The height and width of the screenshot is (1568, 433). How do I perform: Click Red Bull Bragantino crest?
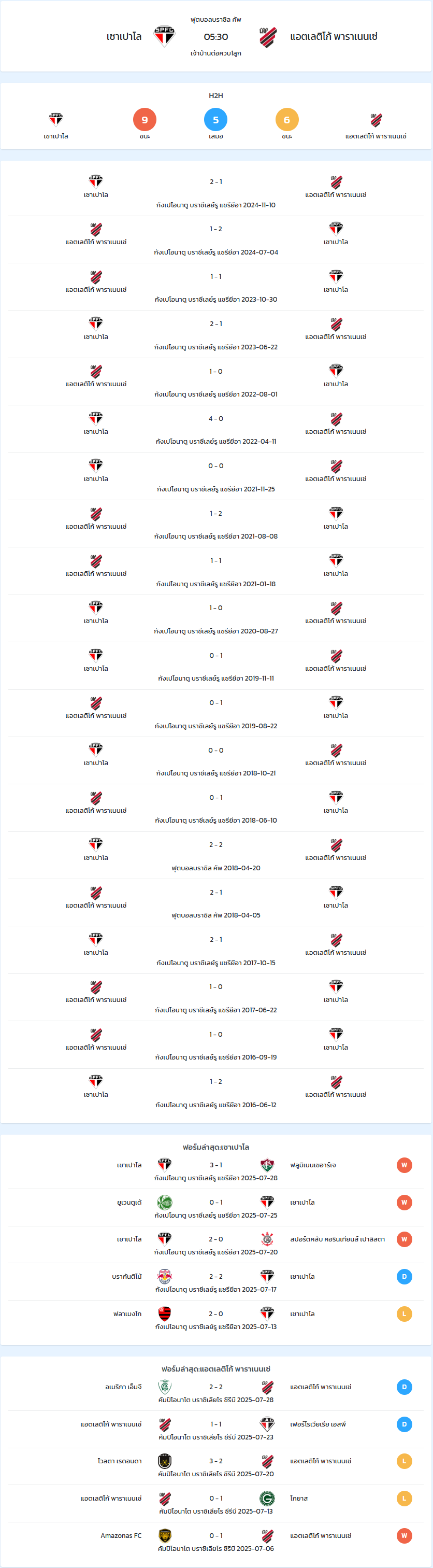[165, 1277]
